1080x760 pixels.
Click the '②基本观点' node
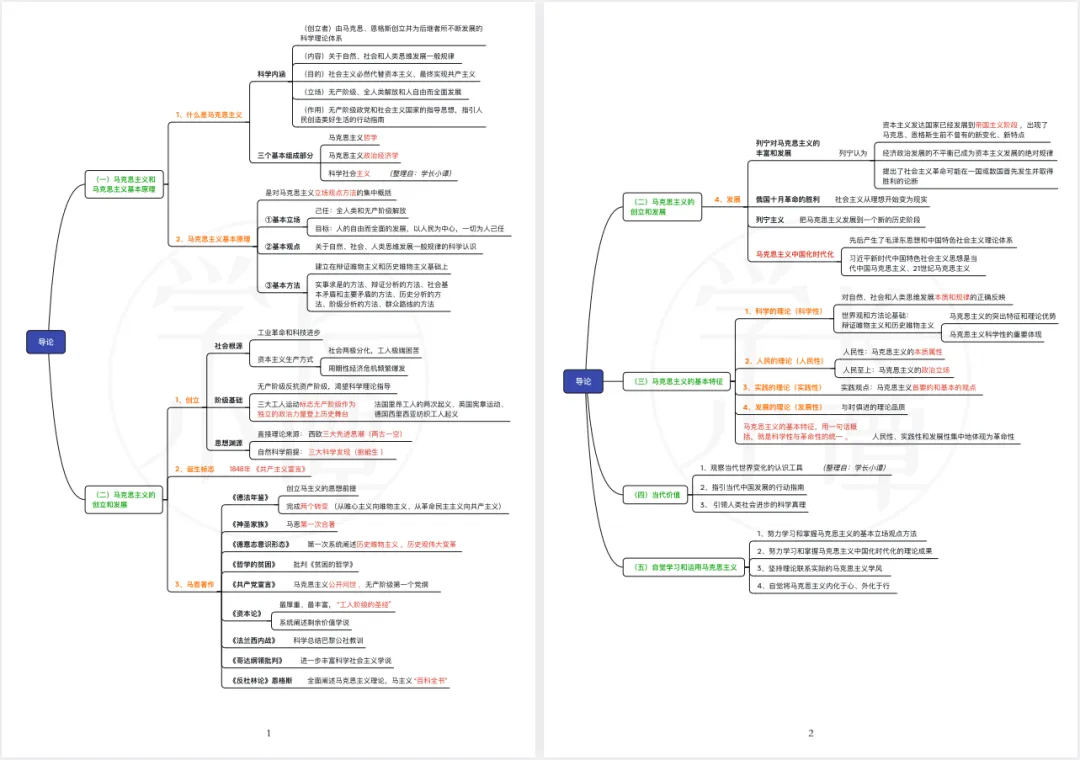pos(282,246)
